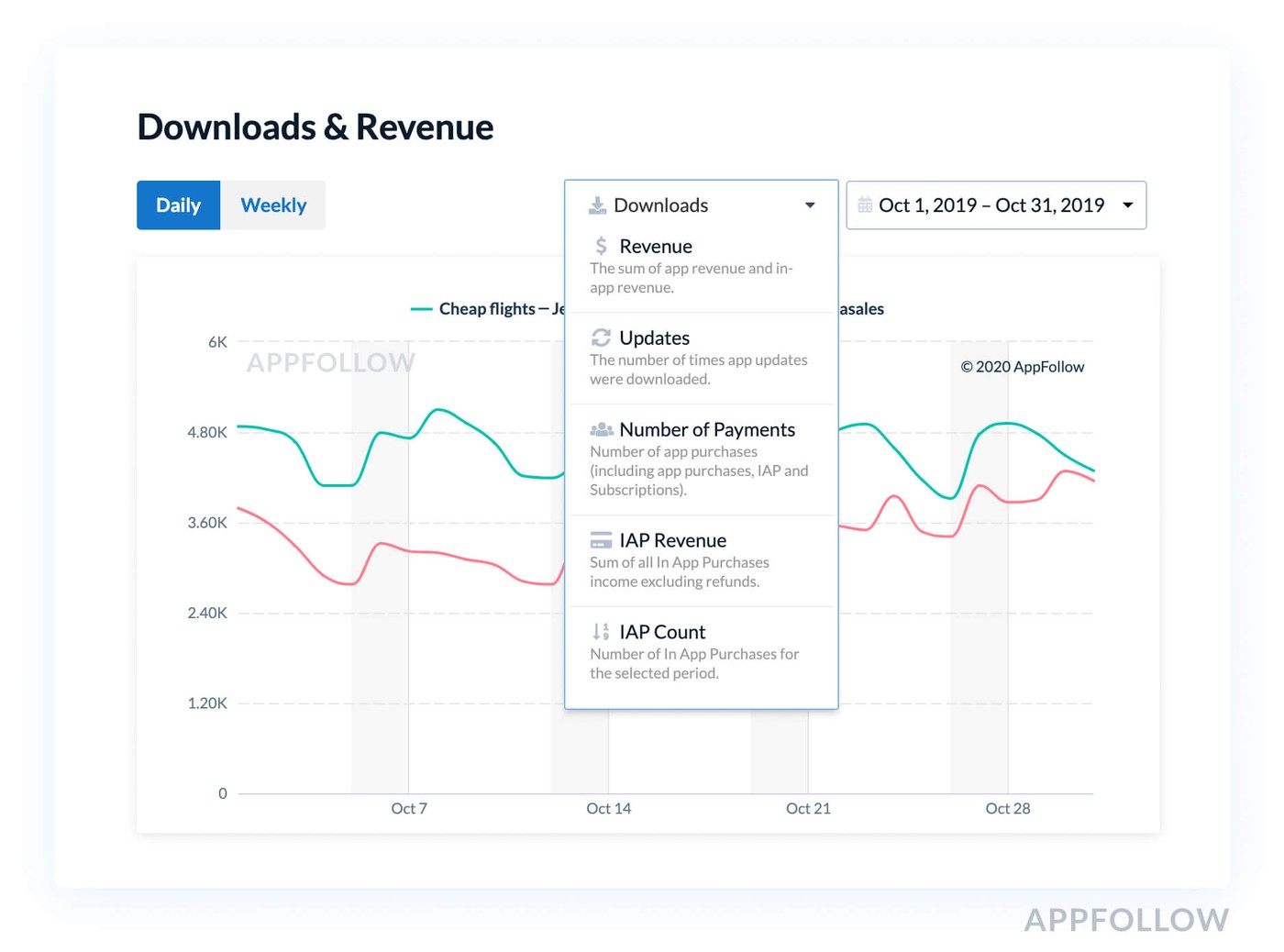The height and width of the screenshot is (952, 1284).
Task: Click the circular arrows Updates icon
Action: (601, 338)
